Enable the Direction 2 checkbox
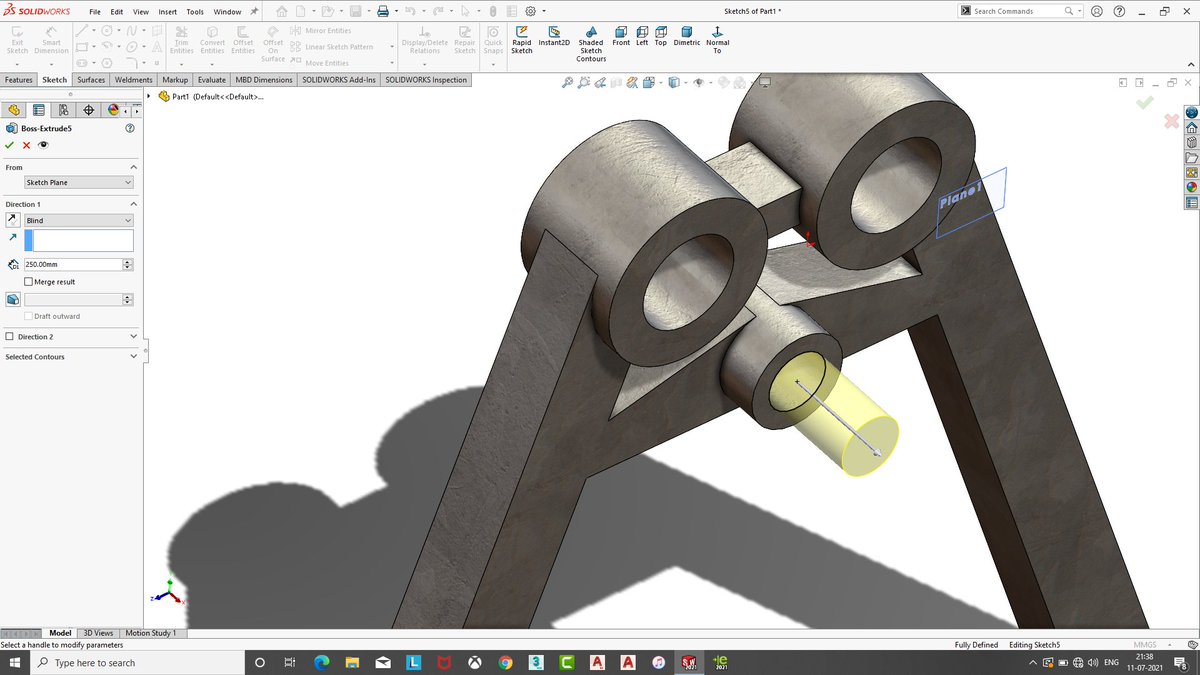 pos(10,337)
